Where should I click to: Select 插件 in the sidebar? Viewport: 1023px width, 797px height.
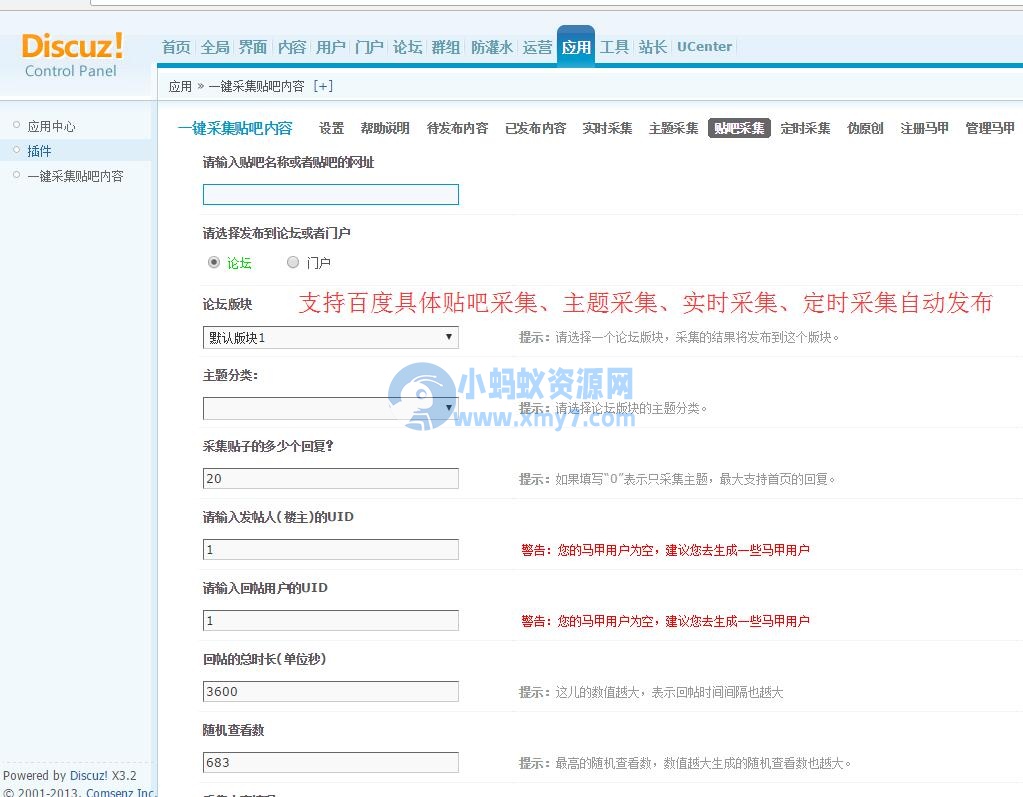40,150
